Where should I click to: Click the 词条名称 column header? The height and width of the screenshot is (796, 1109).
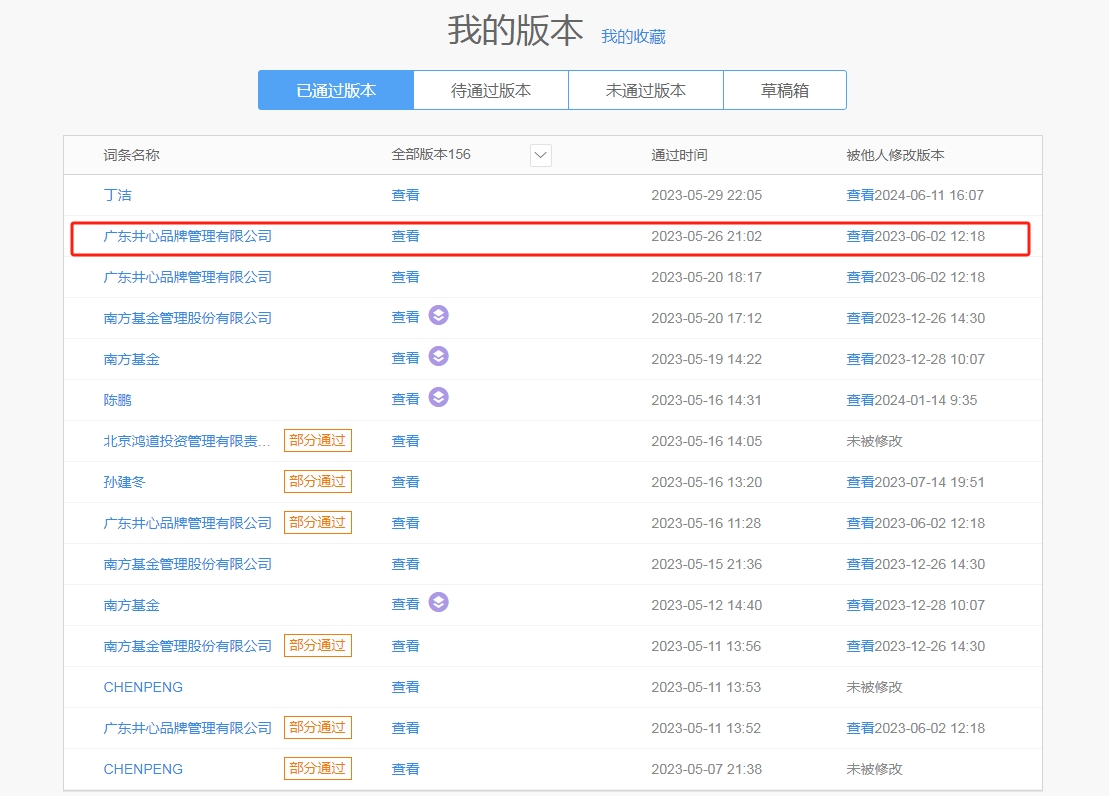tap(132, 155)
